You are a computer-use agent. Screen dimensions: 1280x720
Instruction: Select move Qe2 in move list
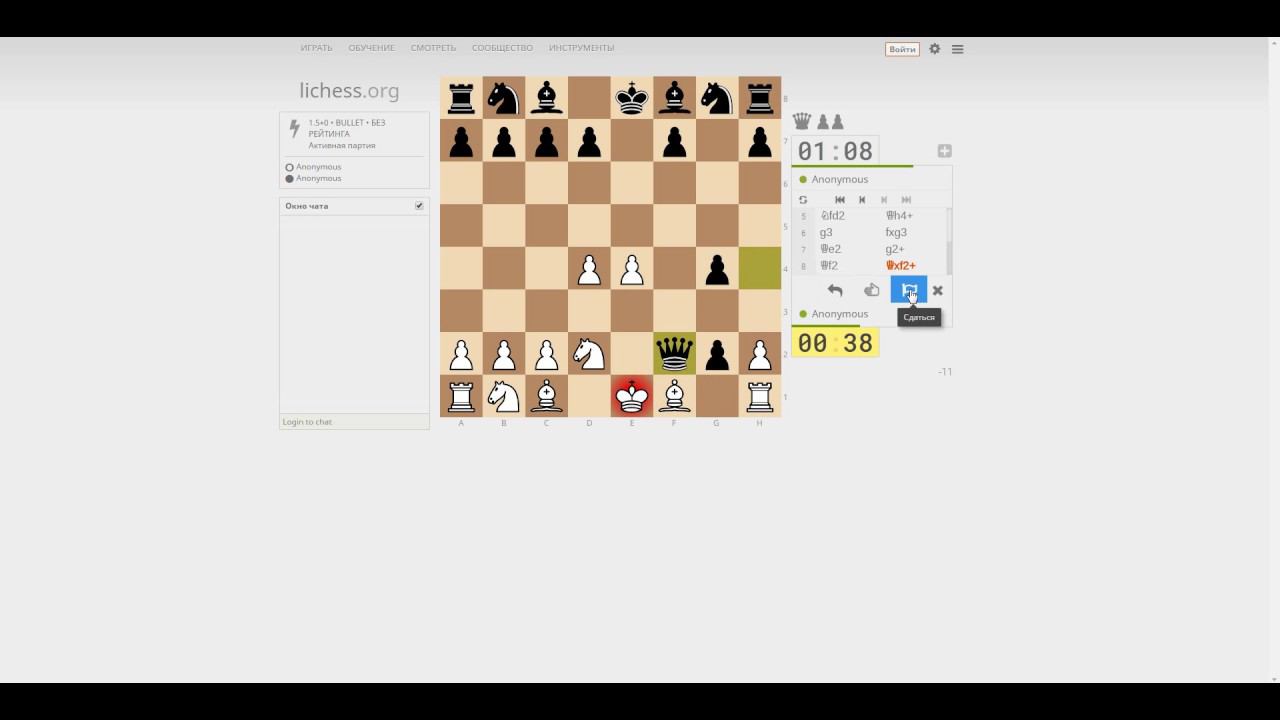coord(830,249)
